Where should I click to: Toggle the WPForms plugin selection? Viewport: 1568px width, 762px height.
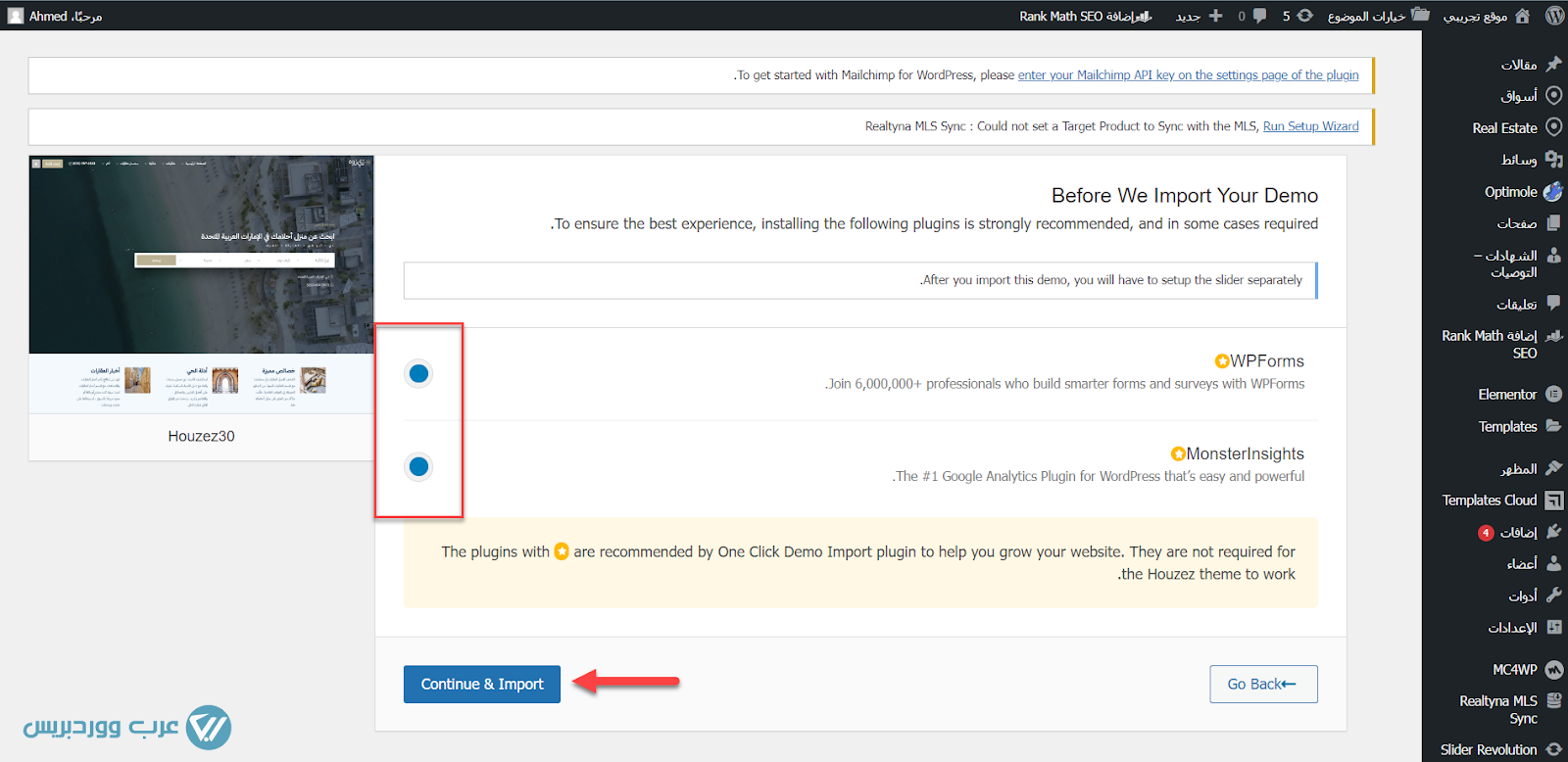tap(418, 373)
